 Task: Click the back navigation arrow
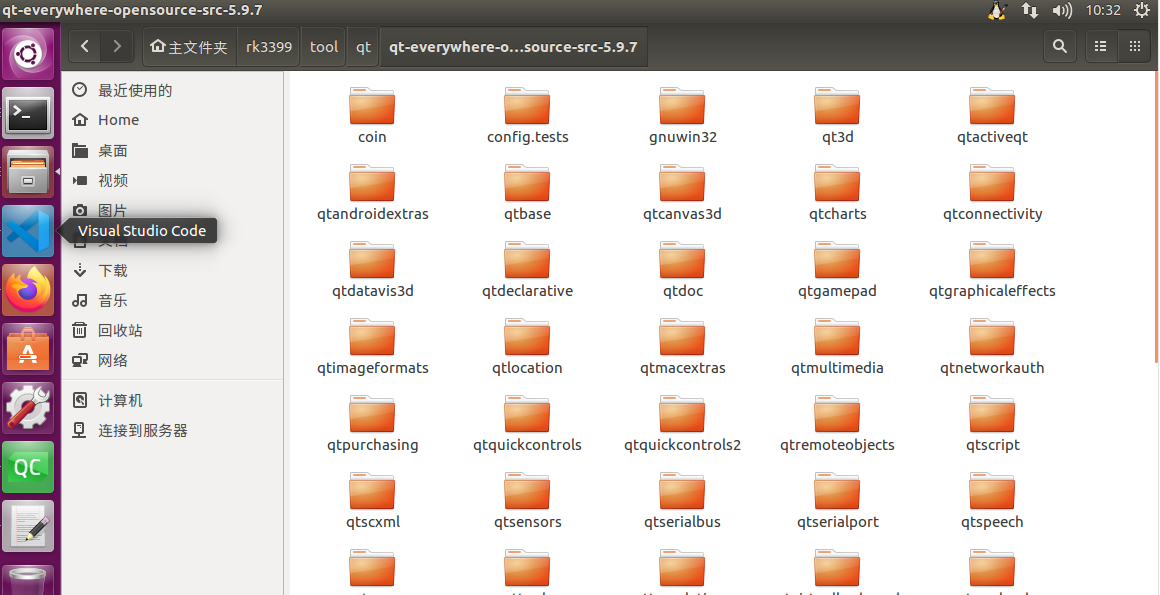pyautogui.click(x=84, y=46)
